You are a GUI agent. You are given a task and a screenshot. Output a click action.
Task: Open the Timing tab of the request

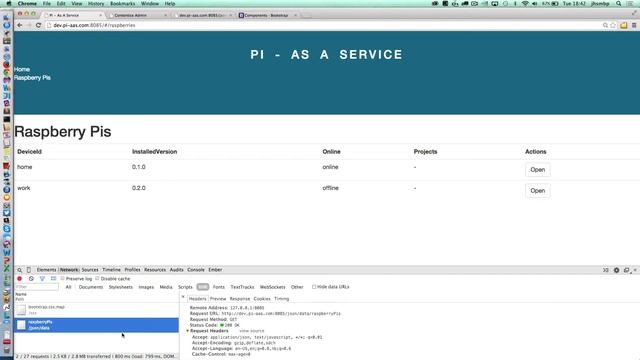click(282, 299)
